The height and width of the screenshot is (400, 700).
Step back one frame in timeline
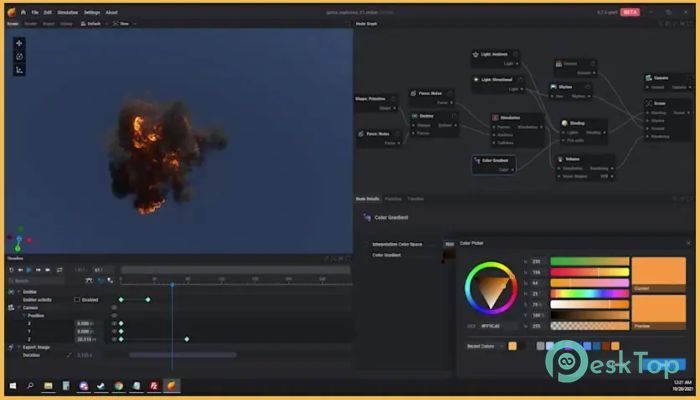point(21,270)
